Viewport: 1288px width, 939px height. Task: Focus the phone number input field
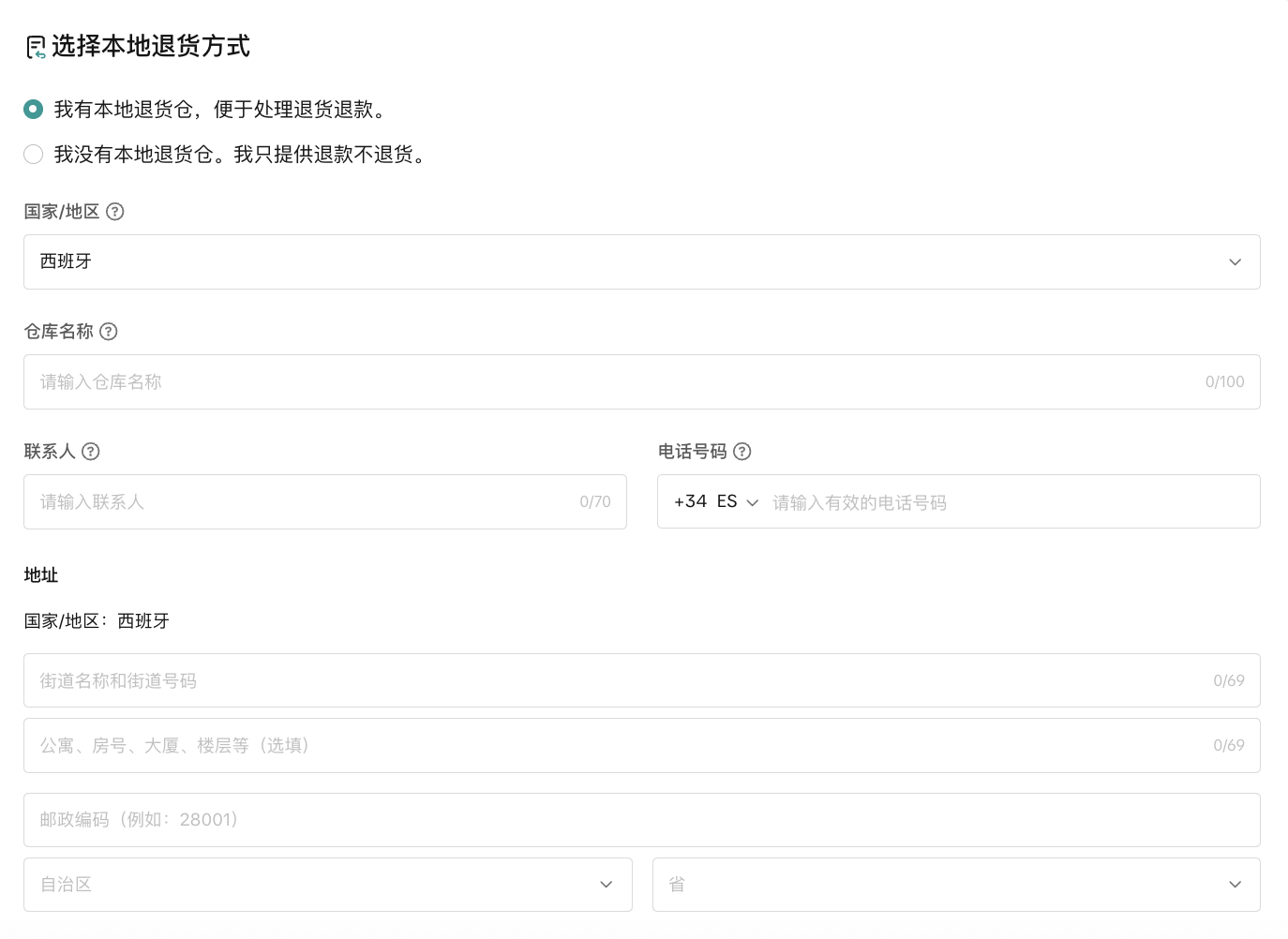1003,502
